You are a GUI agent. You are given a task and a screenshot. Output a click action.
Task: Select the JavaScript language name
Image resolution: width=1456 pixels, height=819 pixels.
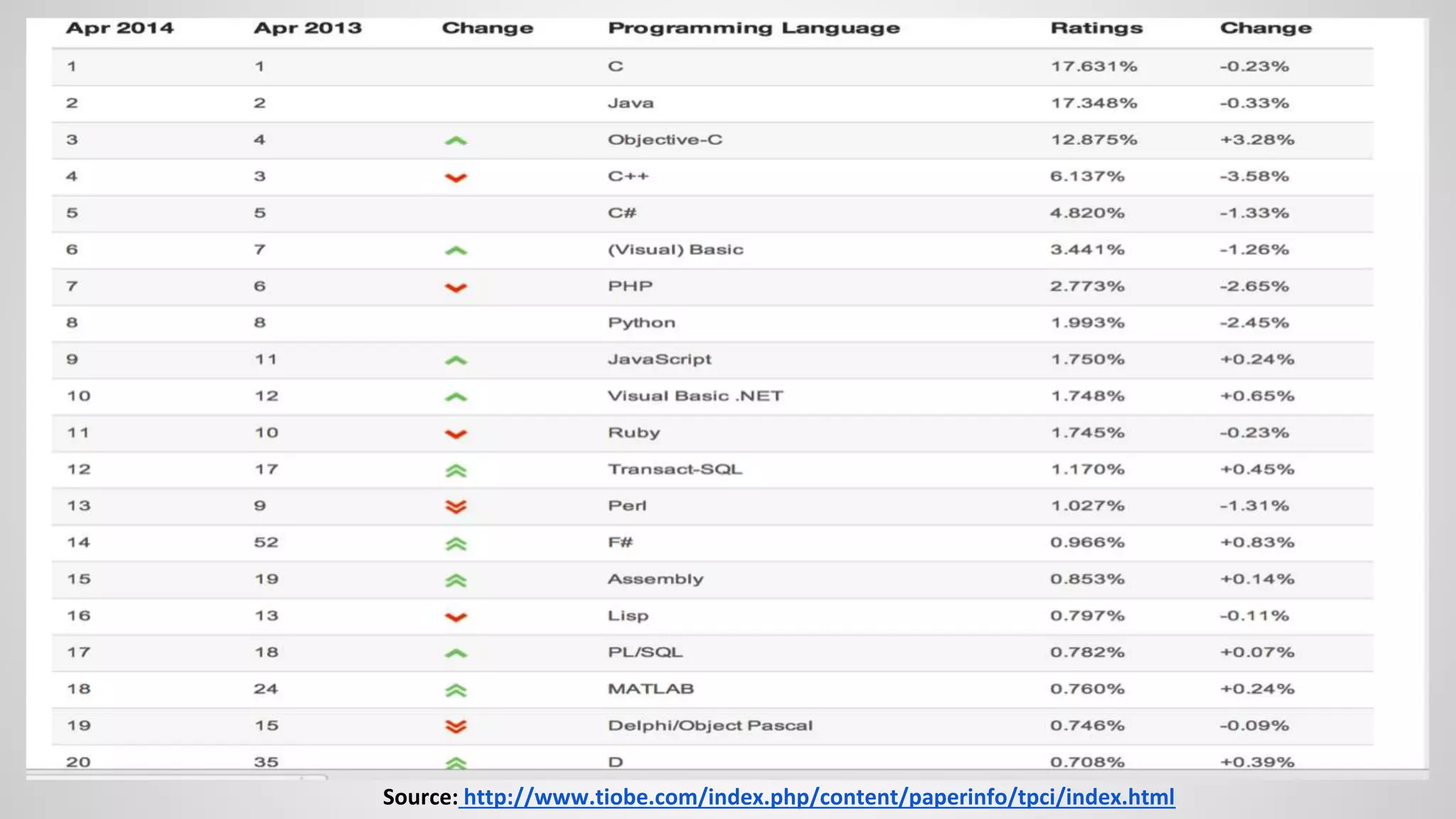click(660, 360)
